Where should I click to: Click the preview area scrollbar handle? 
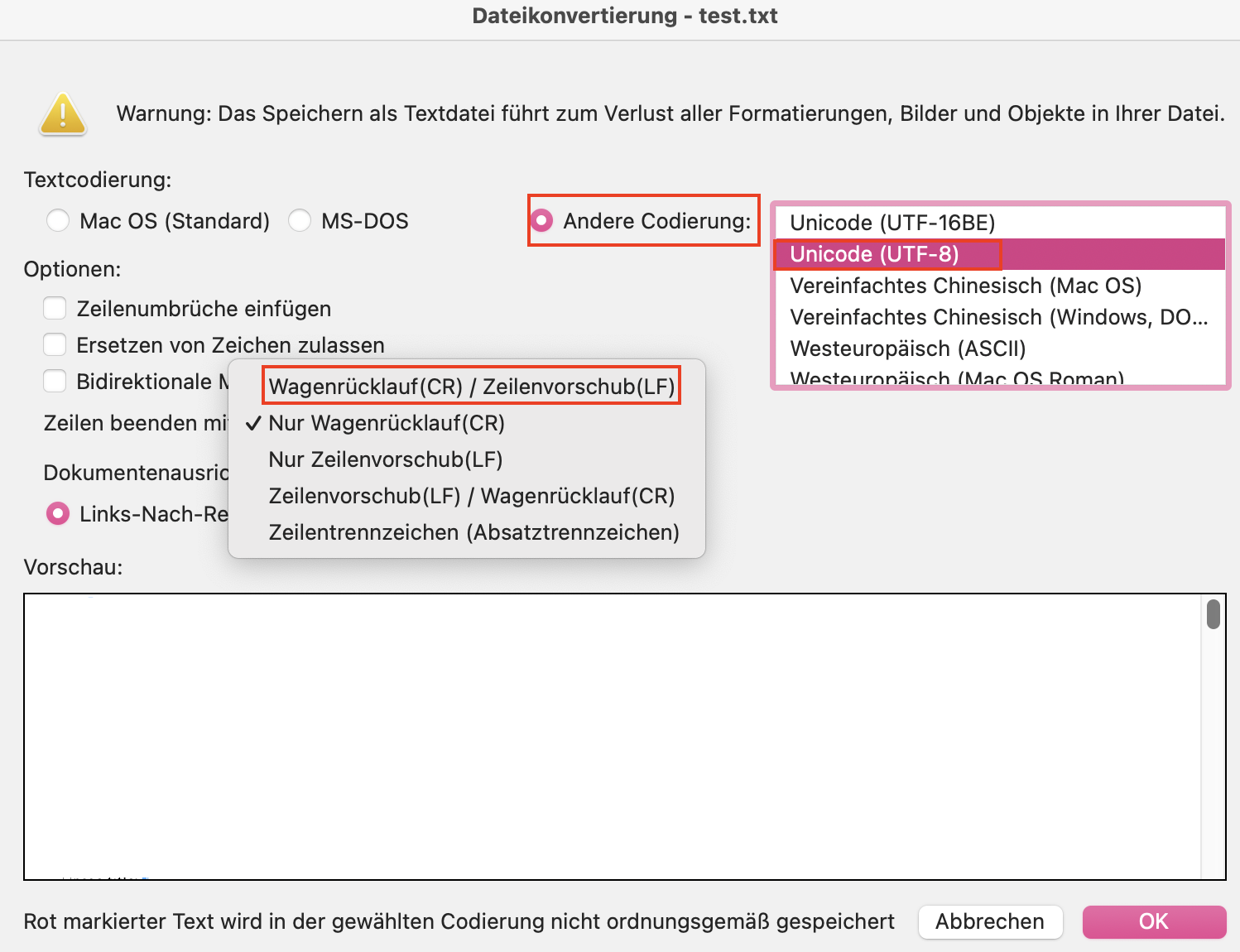[x=1214, y=614]
